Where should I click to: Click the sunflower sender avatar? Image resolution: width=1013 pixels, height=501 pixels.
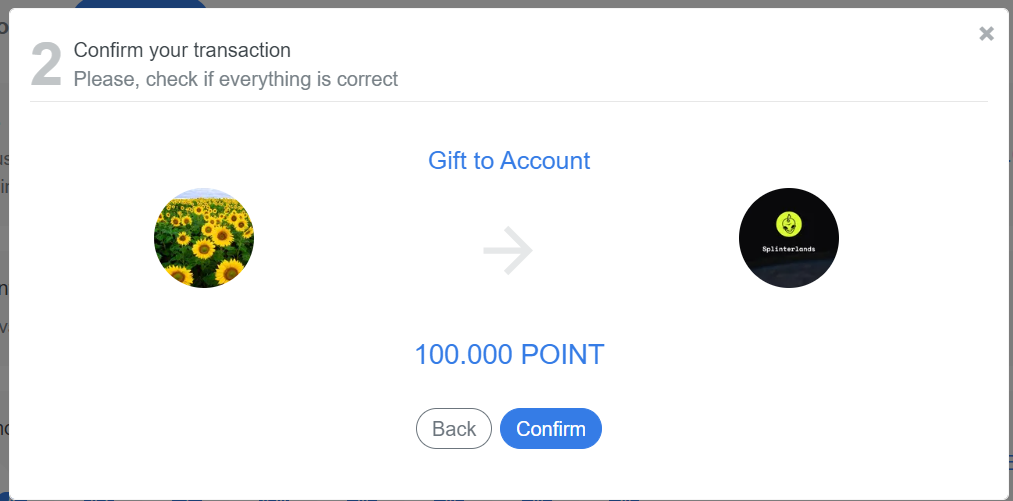click(x=204, y=238)
